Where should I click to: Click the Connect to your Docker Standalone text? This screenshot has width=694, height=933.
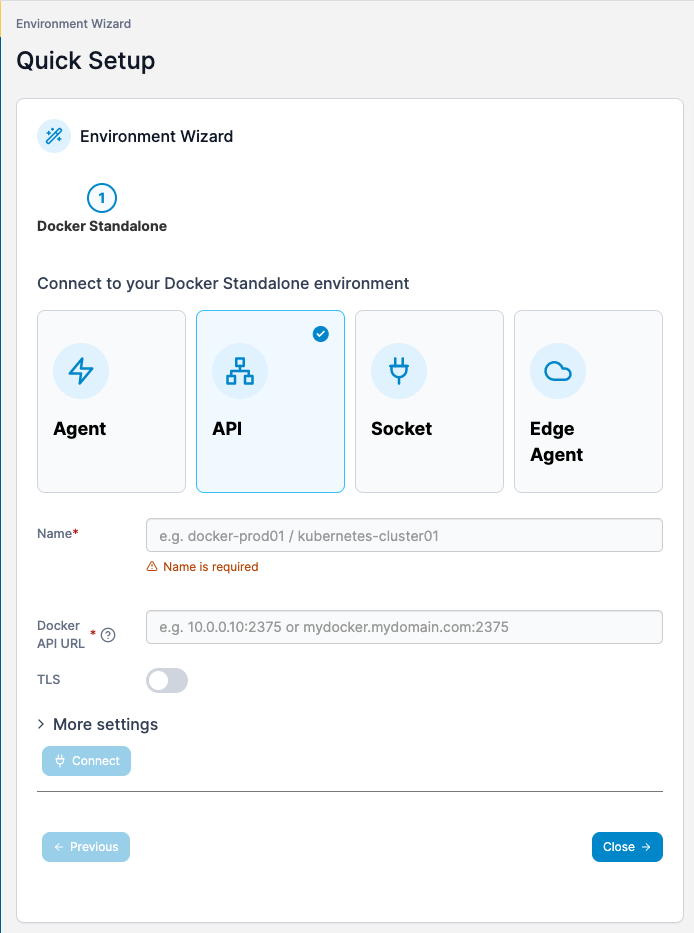[223, 283]
